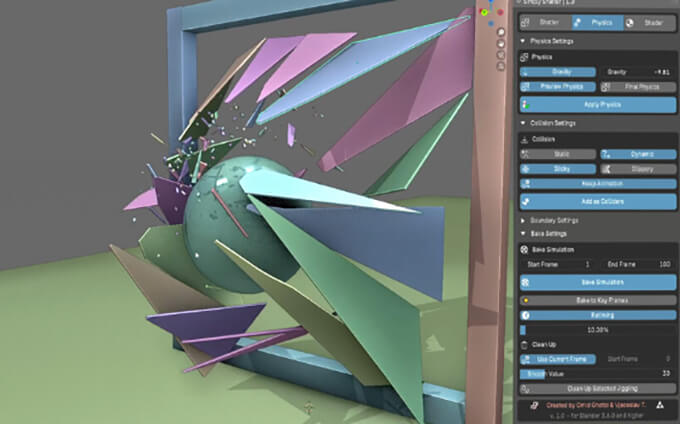Click the Apply Physics button
Image resolution: width=680 pixels, height=424 pixels.
click(x=598, y=104)
